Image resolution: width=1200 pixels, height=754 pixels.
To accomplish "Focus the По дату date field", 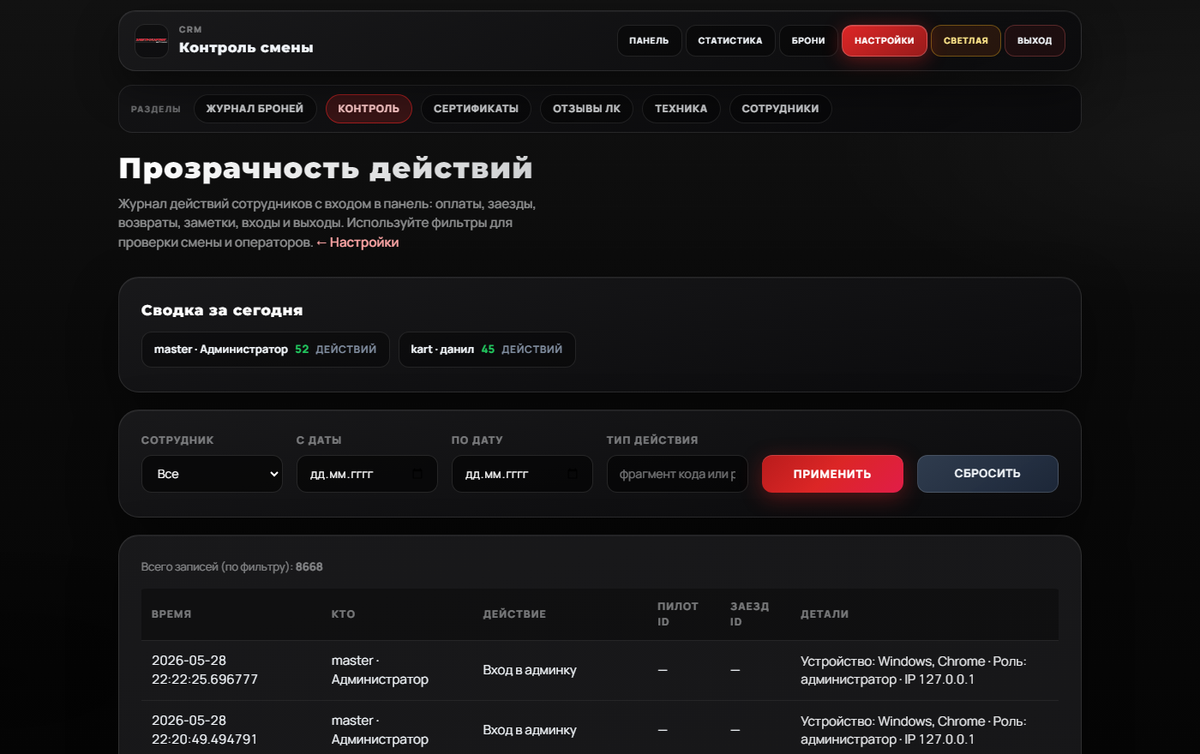I will [522, 474].
